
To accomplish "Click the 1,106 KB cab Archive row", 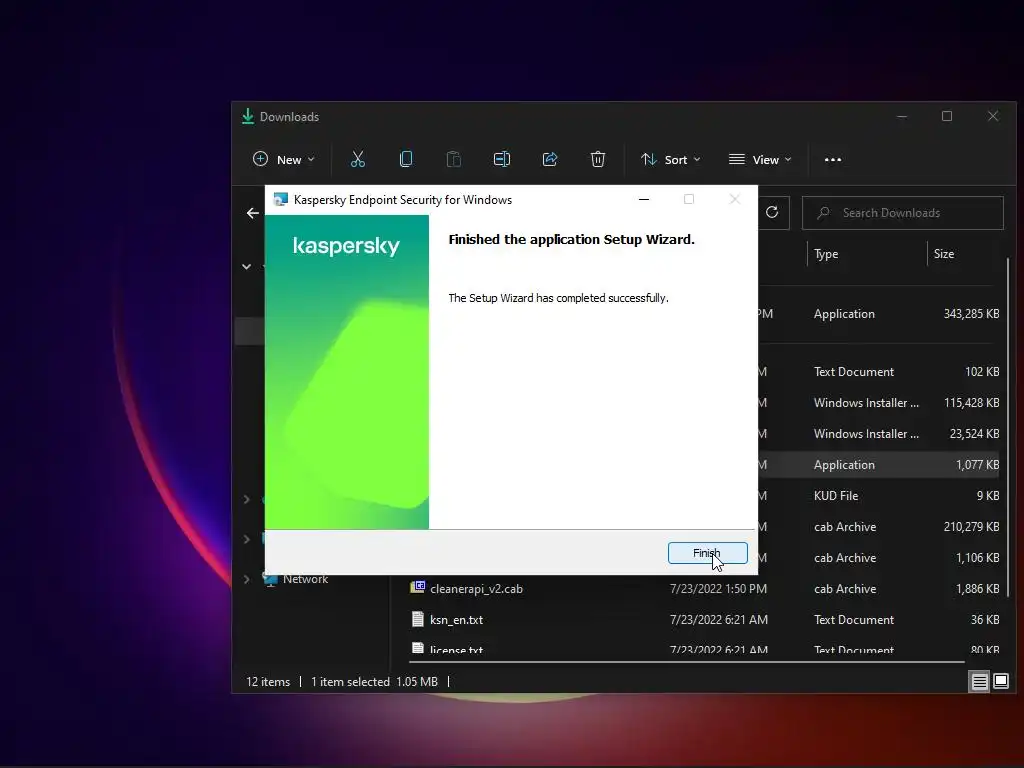I will pos(879,558).
